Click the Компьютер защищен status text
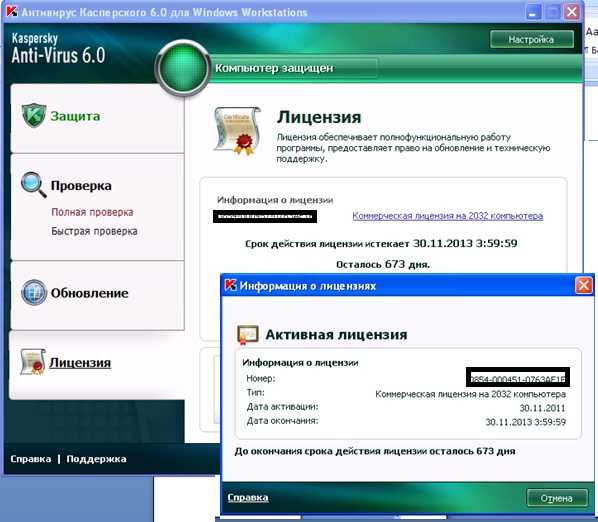The image size is (598, 522). tap(274, 68)
